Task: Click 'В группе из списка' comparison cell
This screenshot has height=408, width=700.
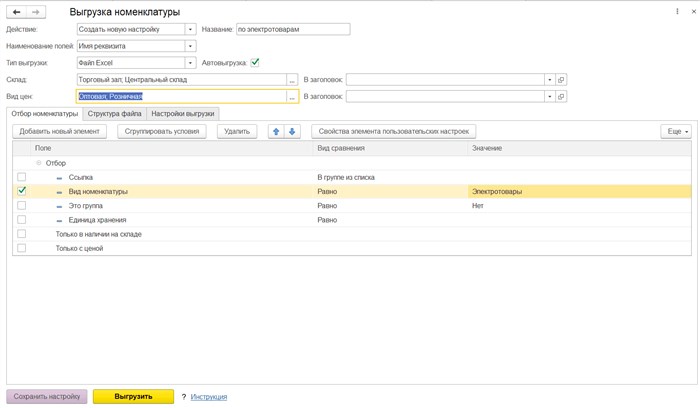Action: pyautogui.click(x=391, y=177)
